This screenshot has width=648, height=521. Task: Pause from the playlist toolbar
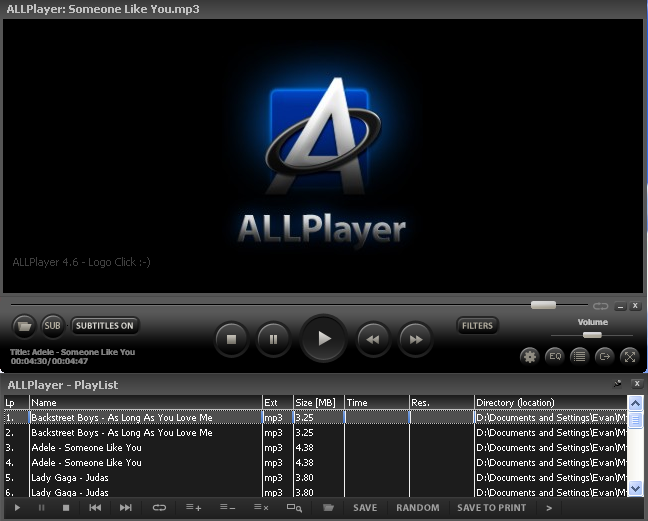tap(41, 507)
